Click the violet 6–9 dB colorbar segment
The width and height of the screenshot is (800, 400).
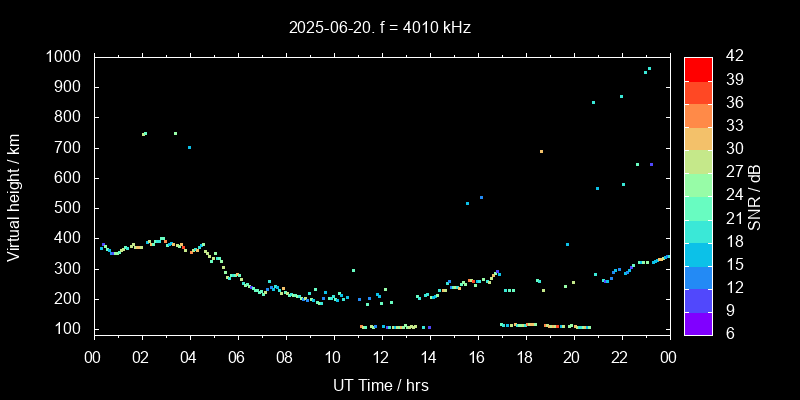click(x=698, y=322)
